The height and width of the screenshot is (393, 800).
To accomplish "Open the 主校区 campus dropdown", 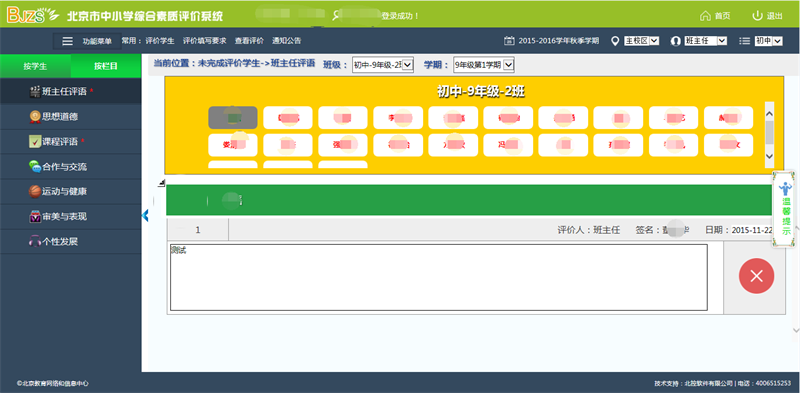I will pyautogui.click(x=642, y=41).
